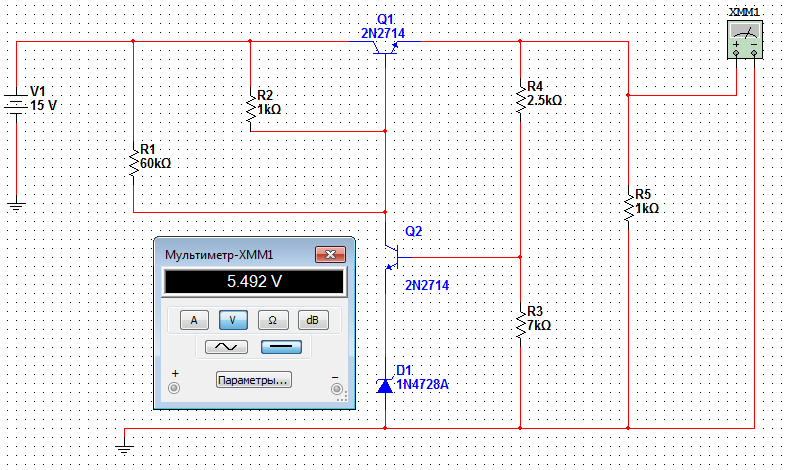
Task: Click the 2N2714 label below Q2
Action: click(x=427, y=285)
